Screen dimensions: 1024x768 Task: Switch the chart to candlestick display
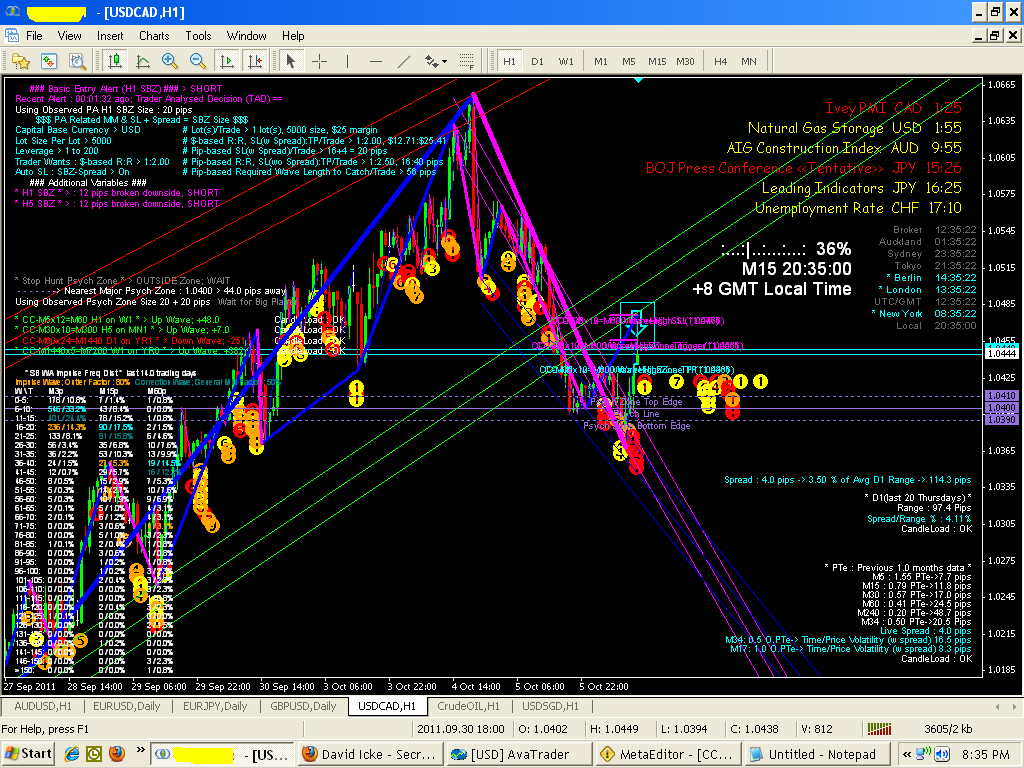[x=113, y=61]
